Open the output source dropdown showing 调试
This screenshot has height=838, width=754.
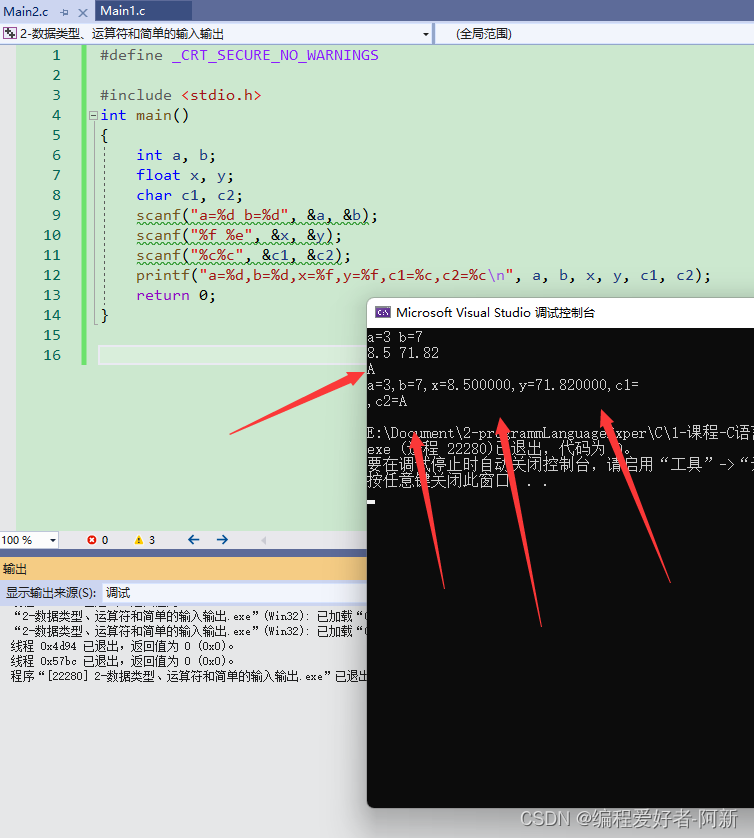point(235,593)
